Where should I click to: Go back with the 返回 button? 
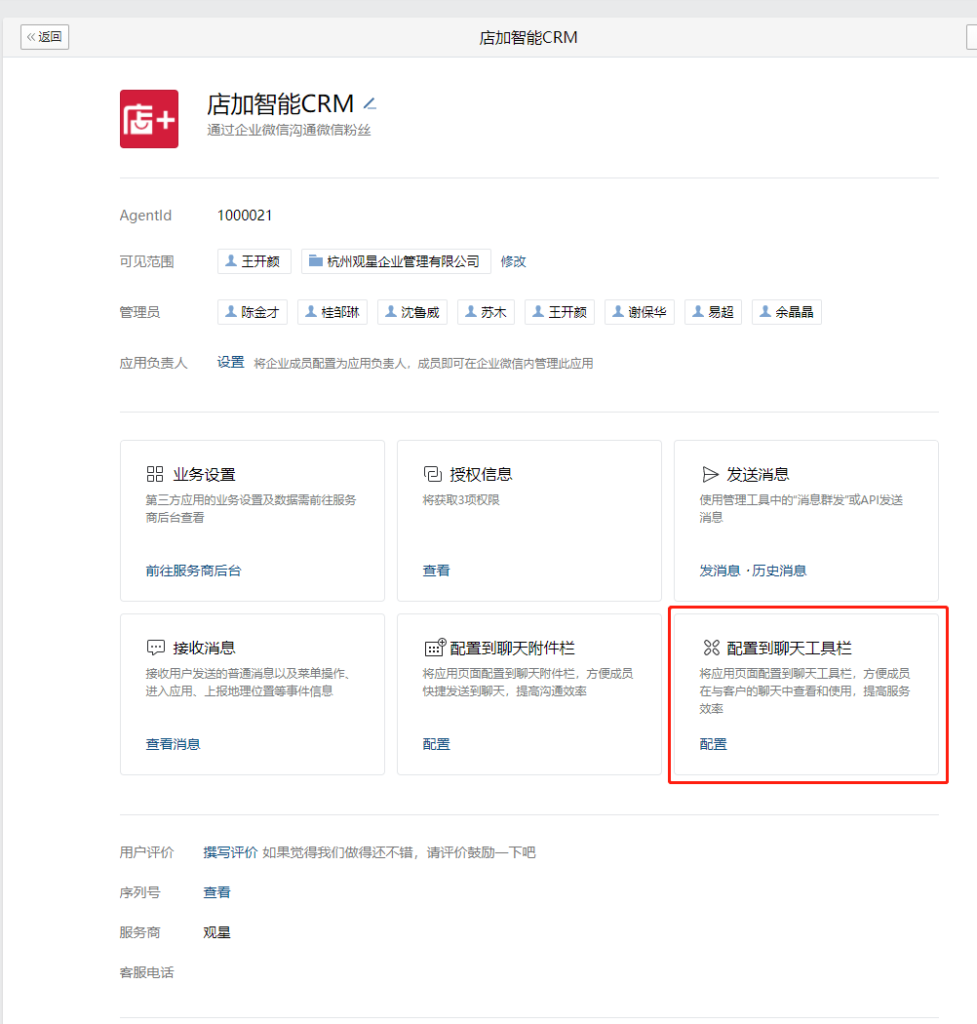44,37
